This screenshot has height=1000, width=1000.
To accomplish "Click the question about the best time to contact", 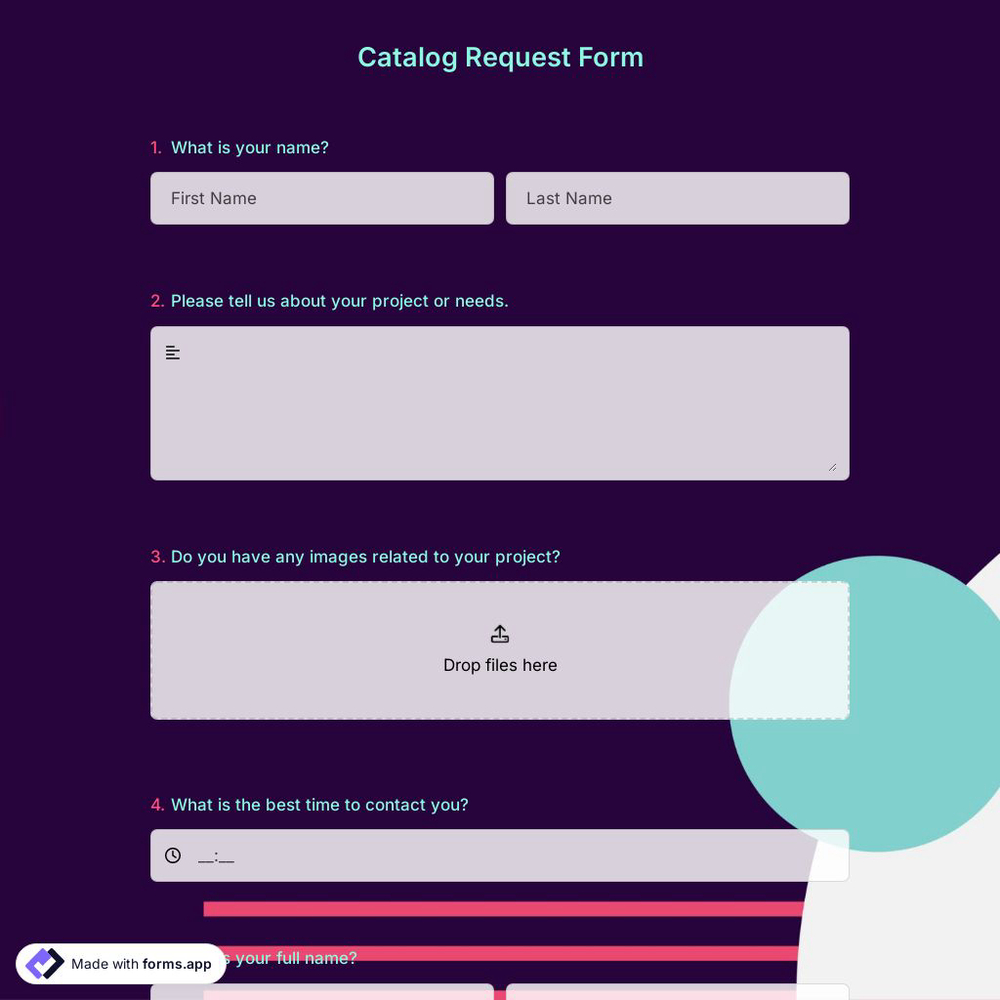I will (x=320, y=804).
